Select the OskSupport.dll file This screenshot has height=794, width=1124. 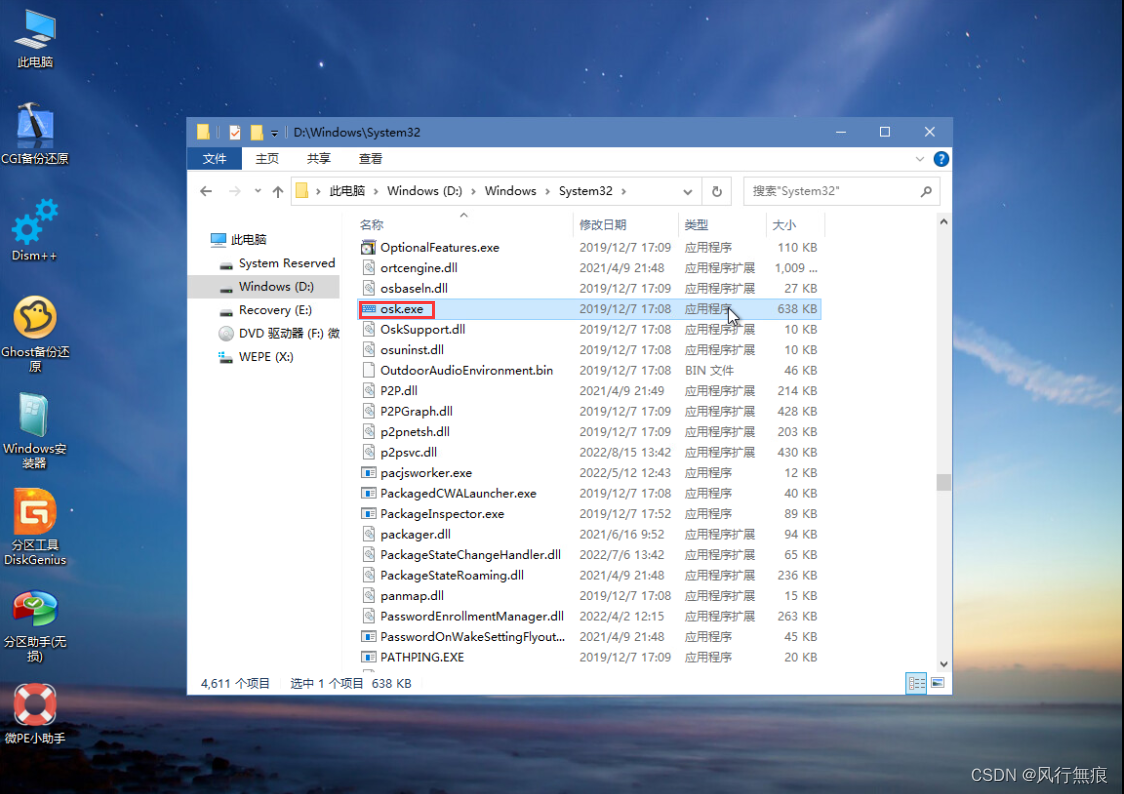pyautogui.click(x=422, y=330)
